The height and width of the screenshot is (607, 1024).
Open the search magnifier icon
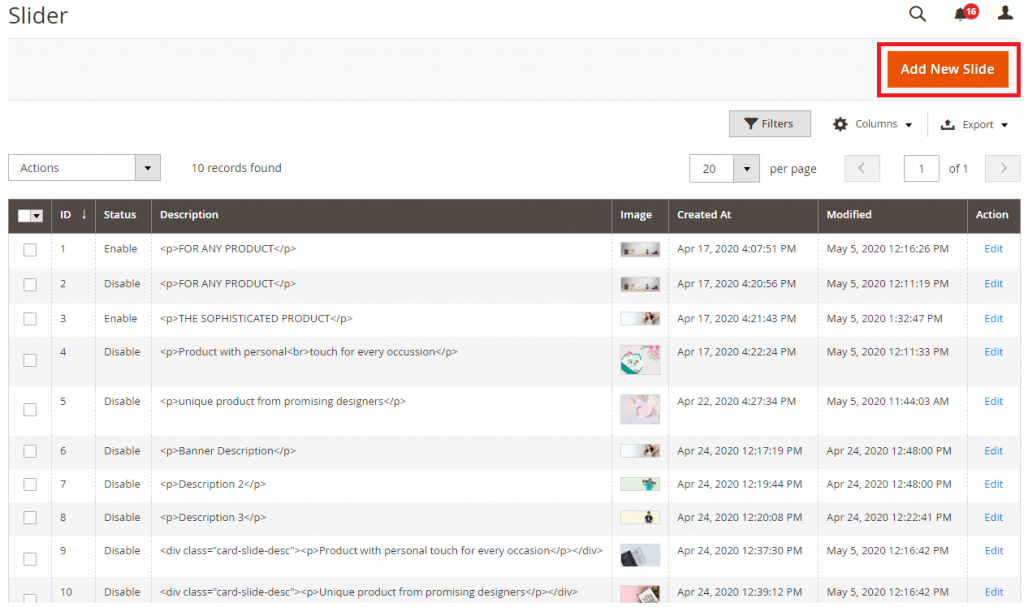(917, 14)
